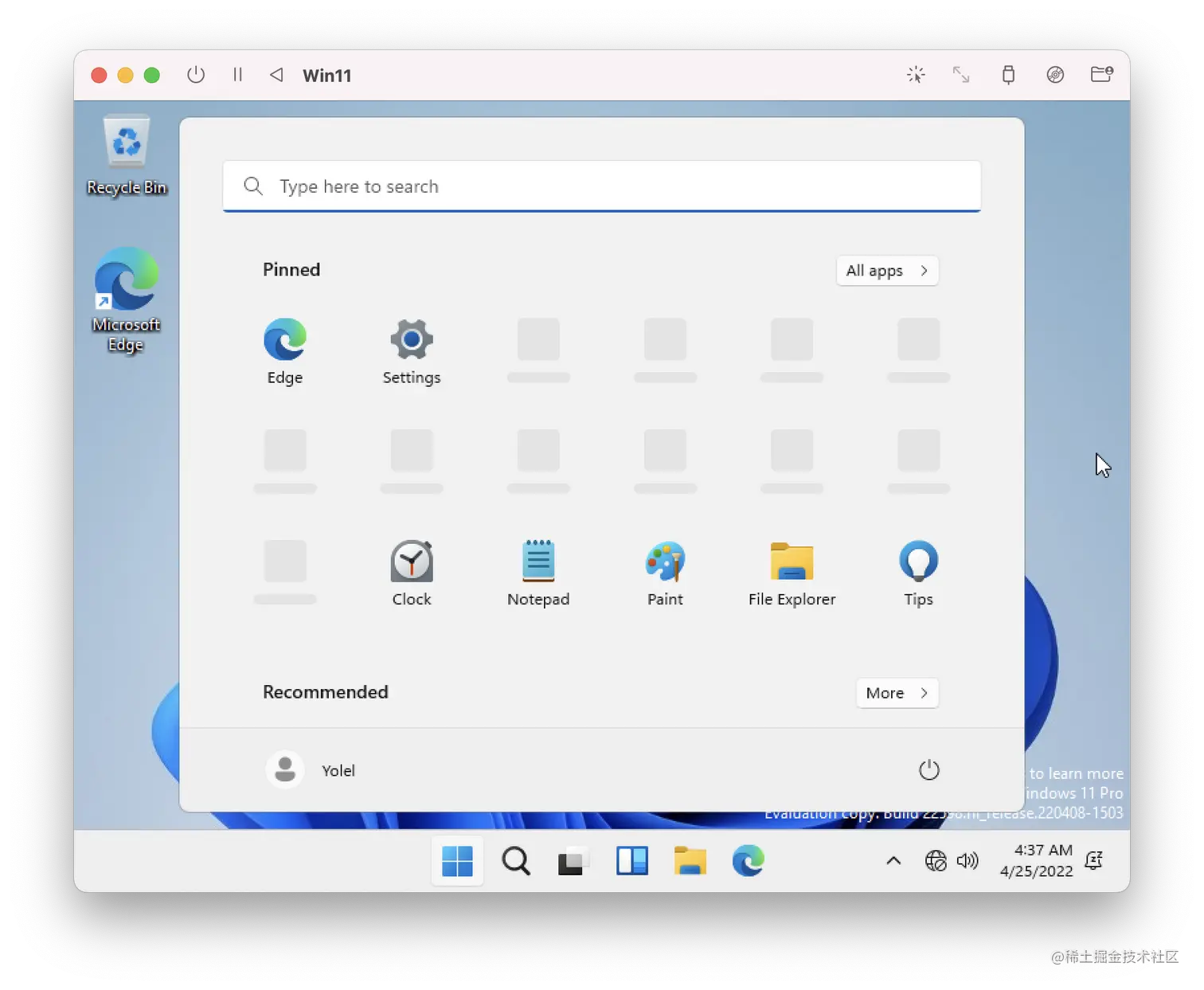Open the shared folder icon in VM toolbar
The image size is (1204, 990).
click(1102, 75)
